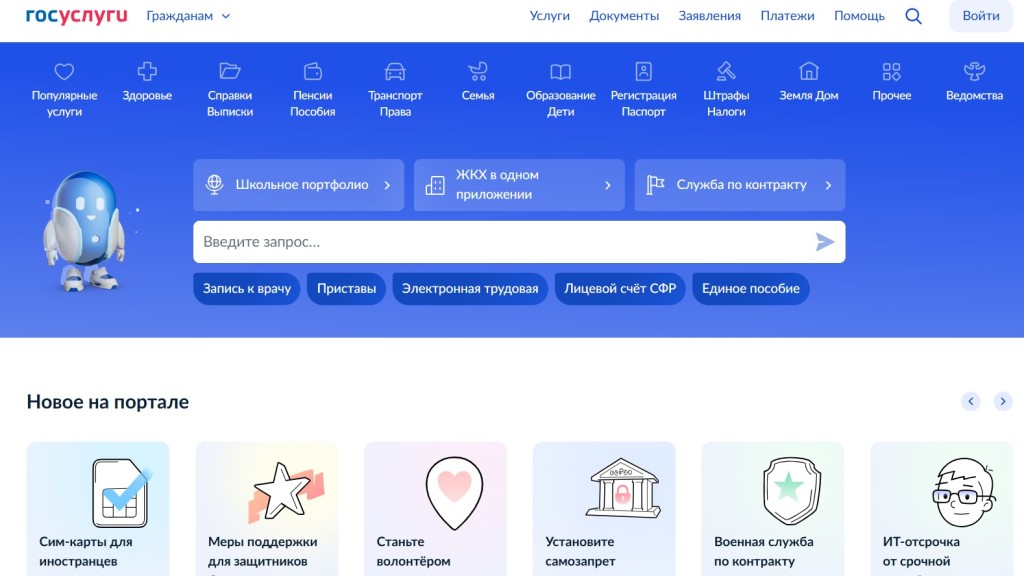The height and width of the screenshot is (576, 1024).
Task: Click the send arrow in query field
Action: pos(825,242)
